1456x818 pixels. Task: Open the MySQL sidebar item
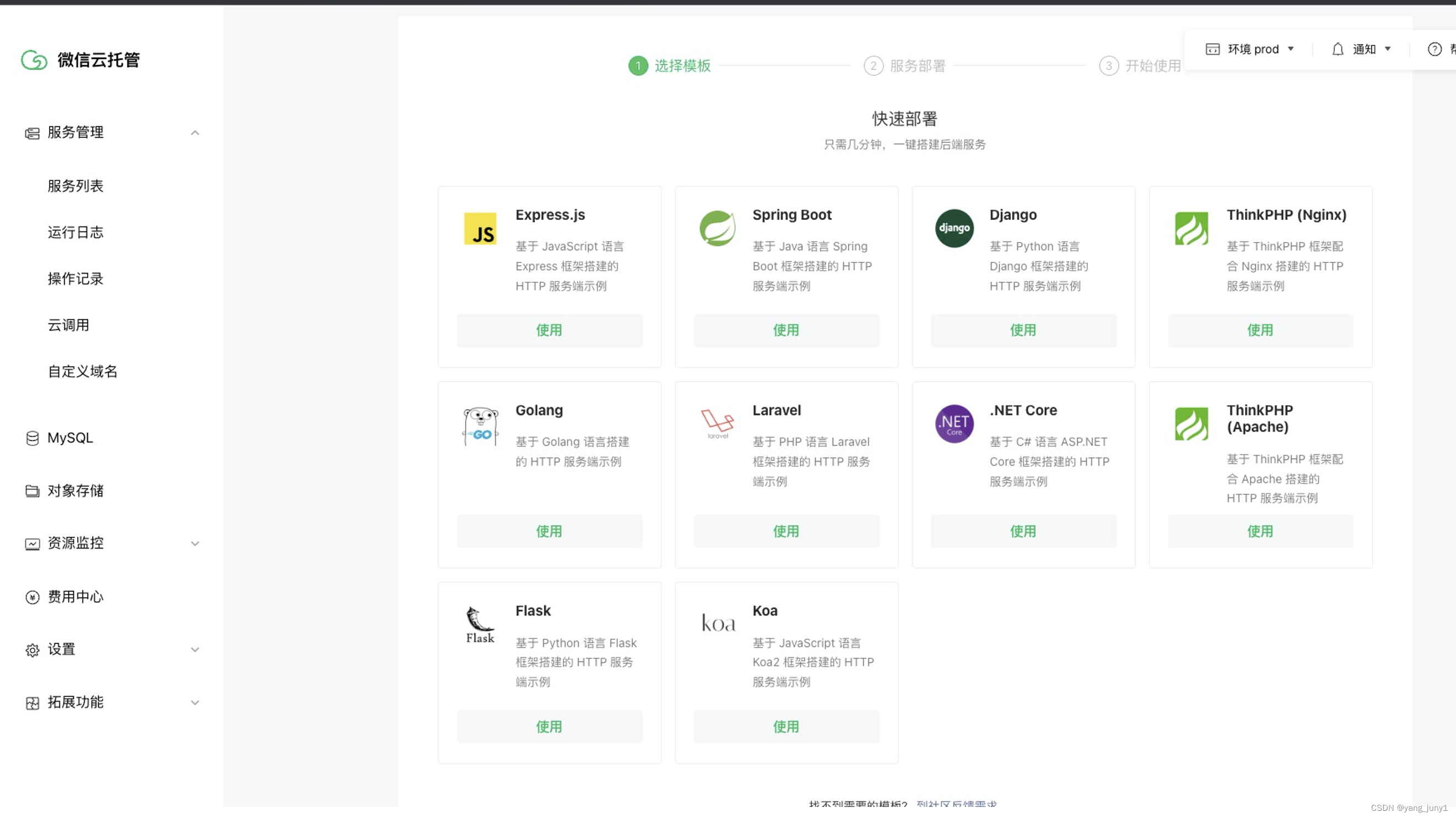70,438
